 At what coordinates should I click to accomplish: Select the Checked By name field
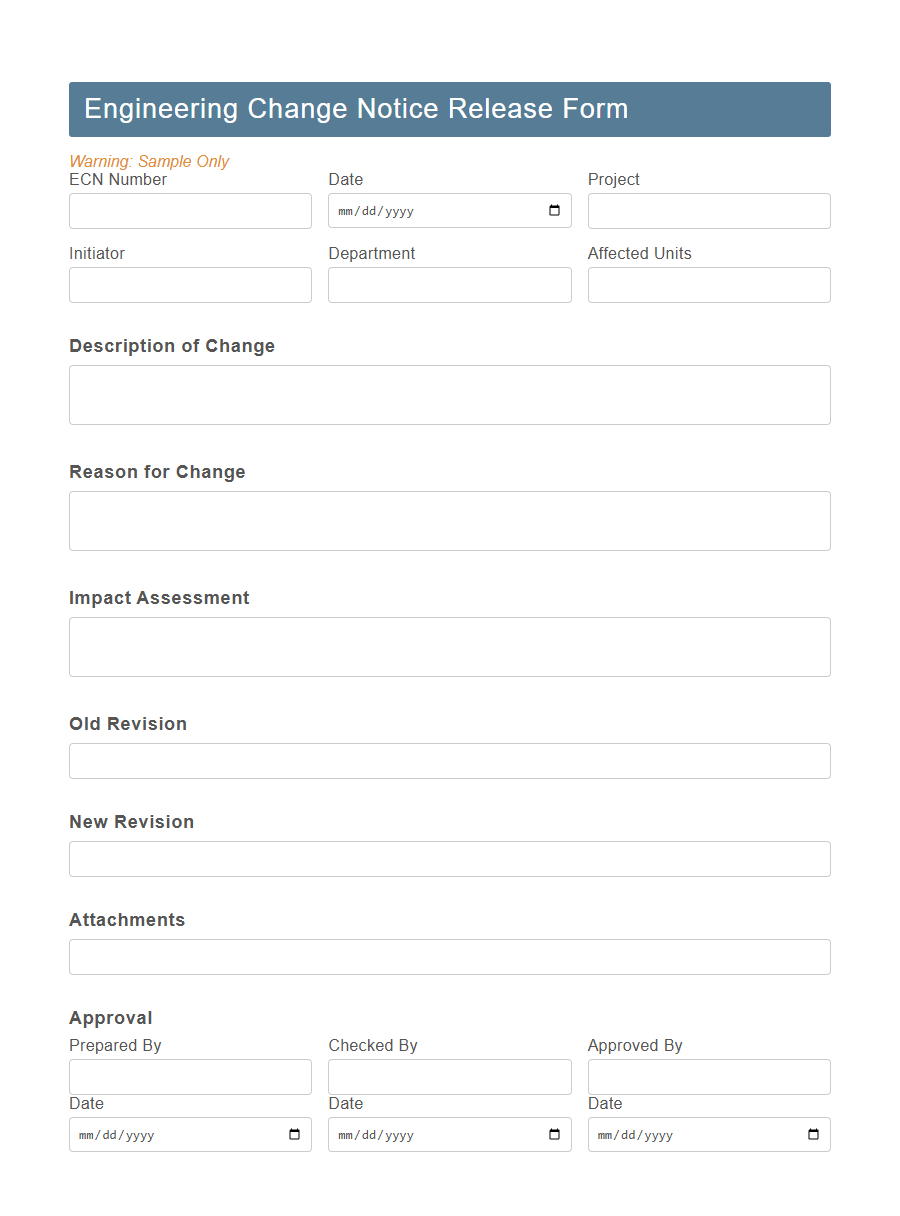(449, 1077)
